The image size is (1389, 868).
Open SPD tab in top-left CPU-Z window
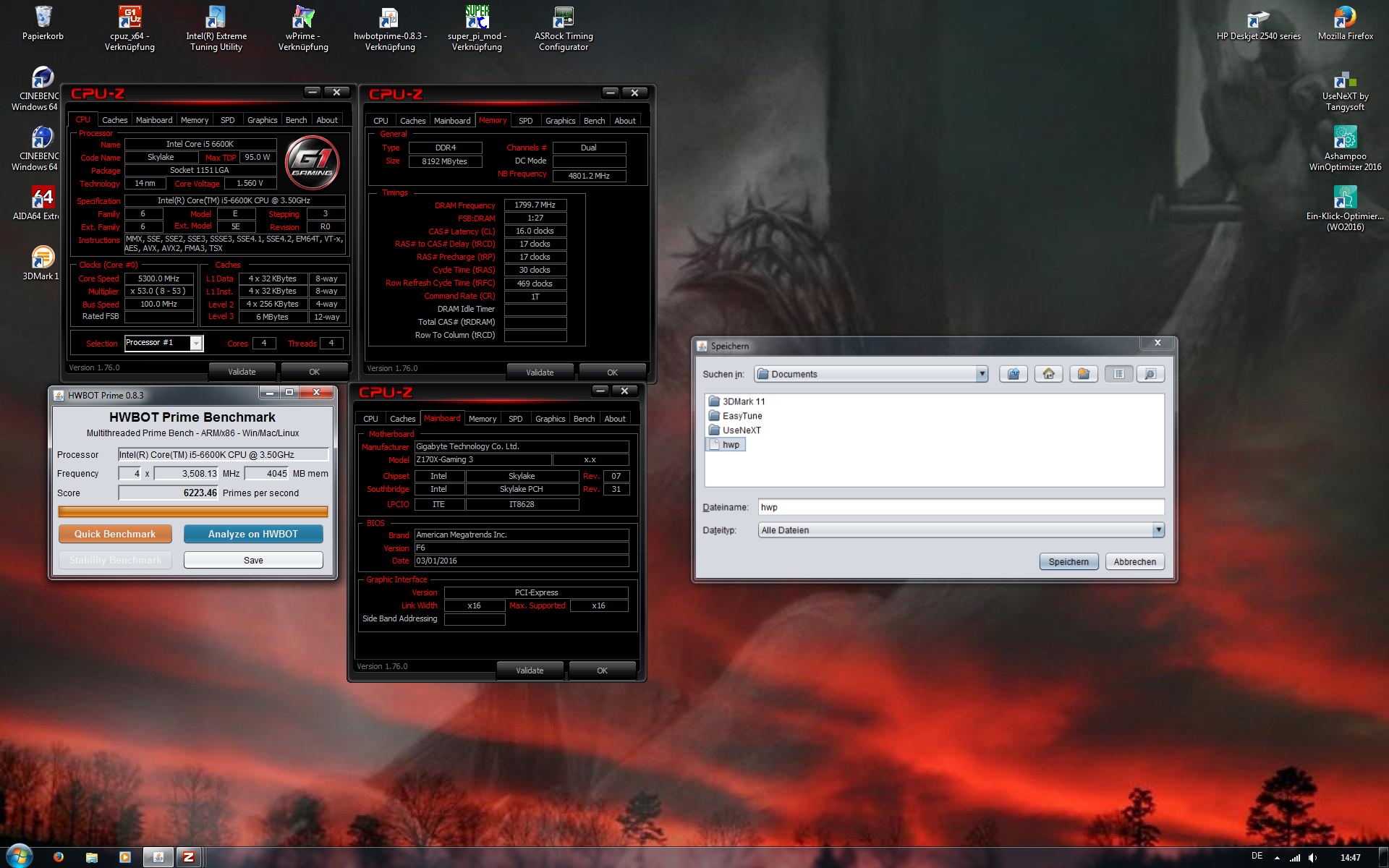(227, 120)
